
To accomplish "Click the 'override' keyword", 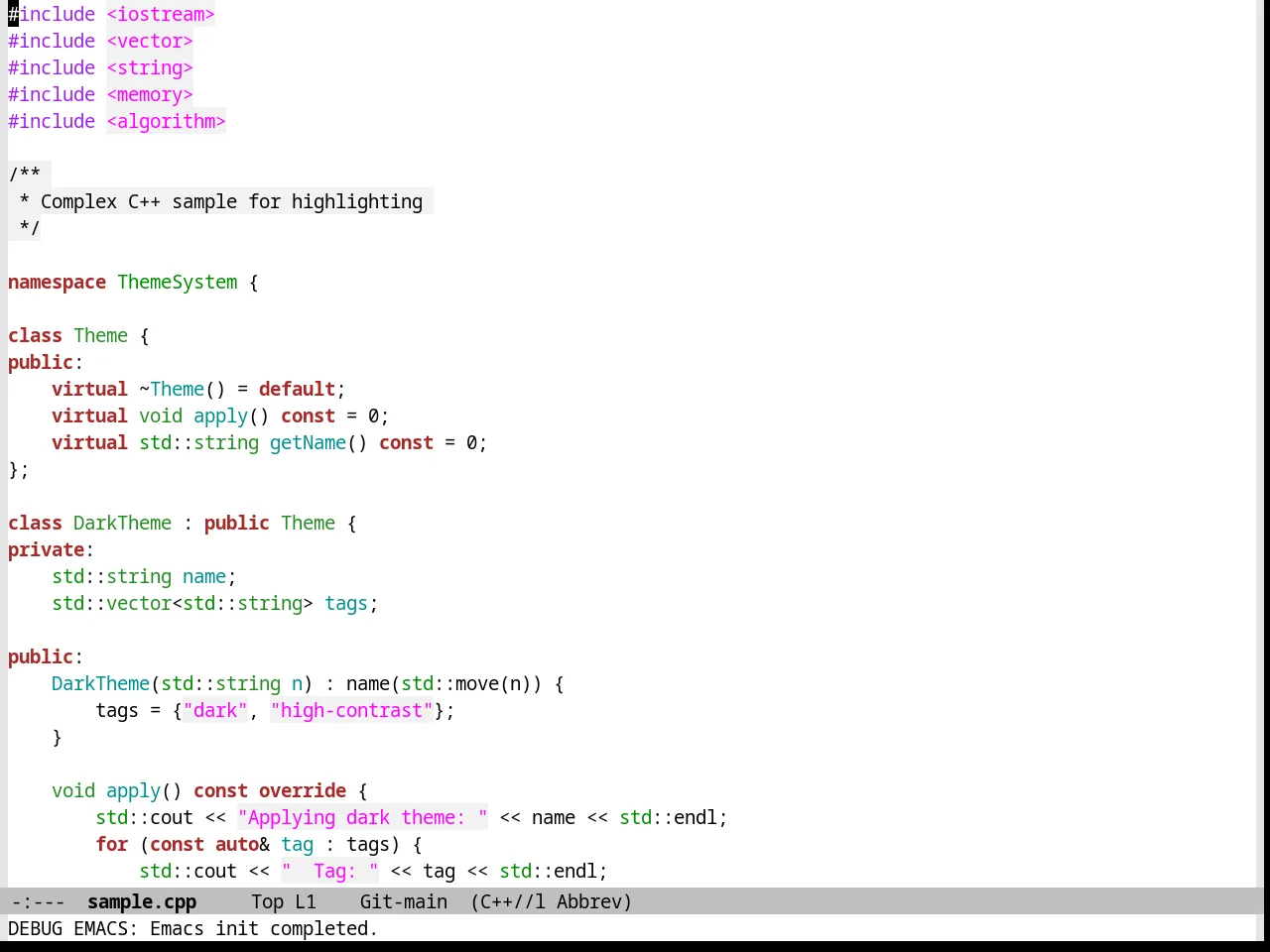I will click(x=303, y=790).
